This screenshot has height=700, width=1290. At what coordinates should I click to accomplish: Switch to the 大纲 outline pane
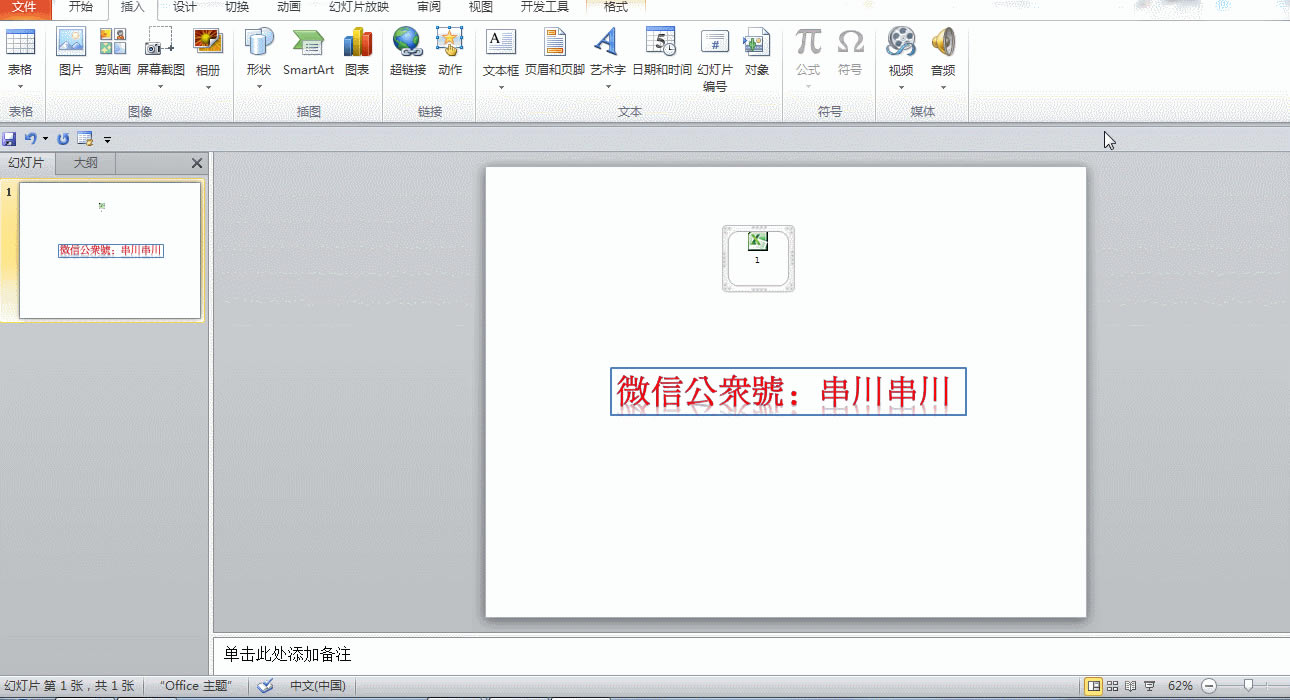click(85, 162)
